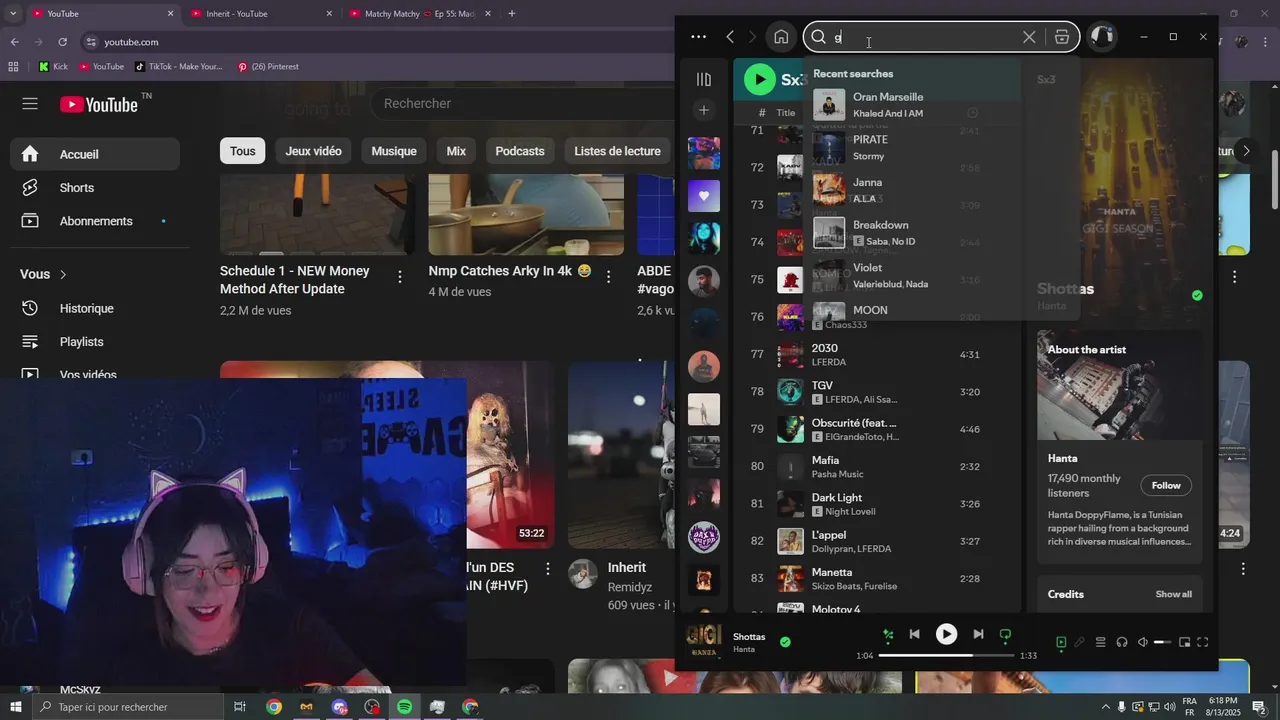Skip to previous track

tap(914, 634)
